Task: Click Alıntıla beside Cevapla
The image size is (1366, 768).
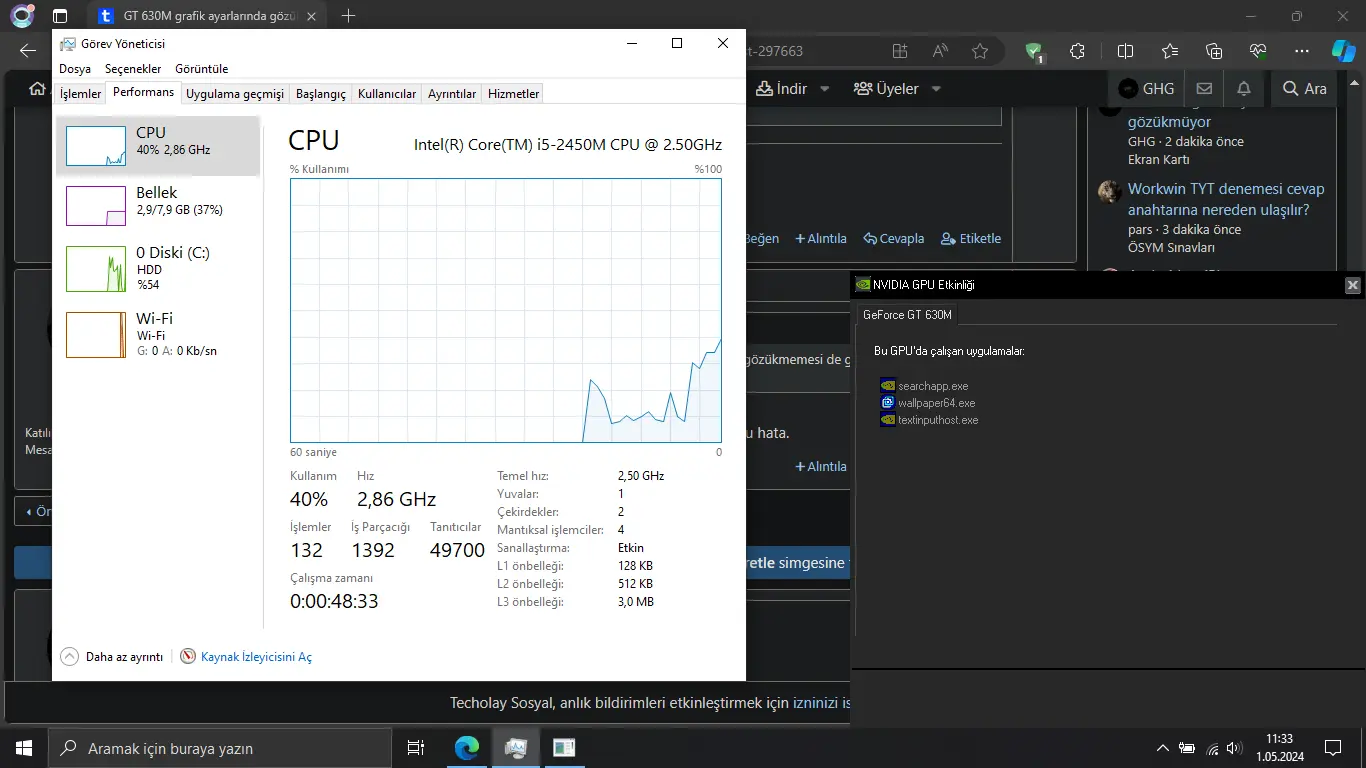Action: tap(821, 239)
